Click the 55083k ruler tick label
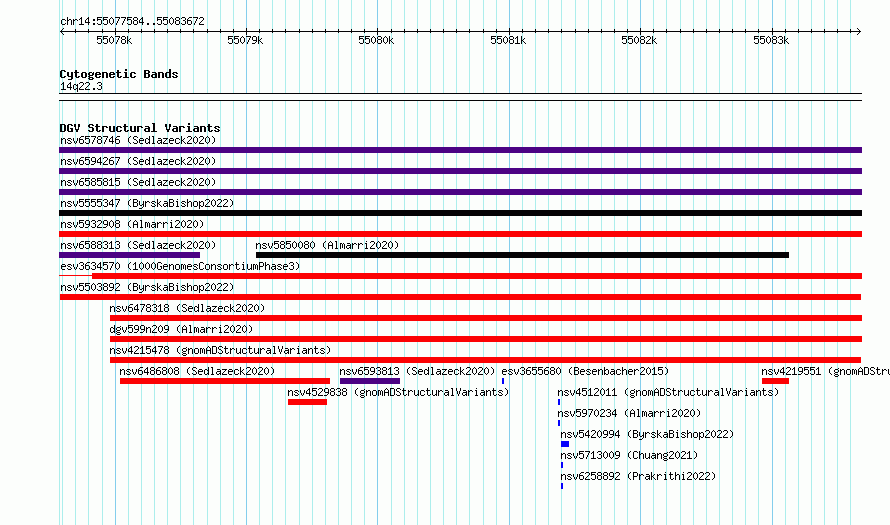Viewport: 890px width, 525px height. (x=771, y=40)
